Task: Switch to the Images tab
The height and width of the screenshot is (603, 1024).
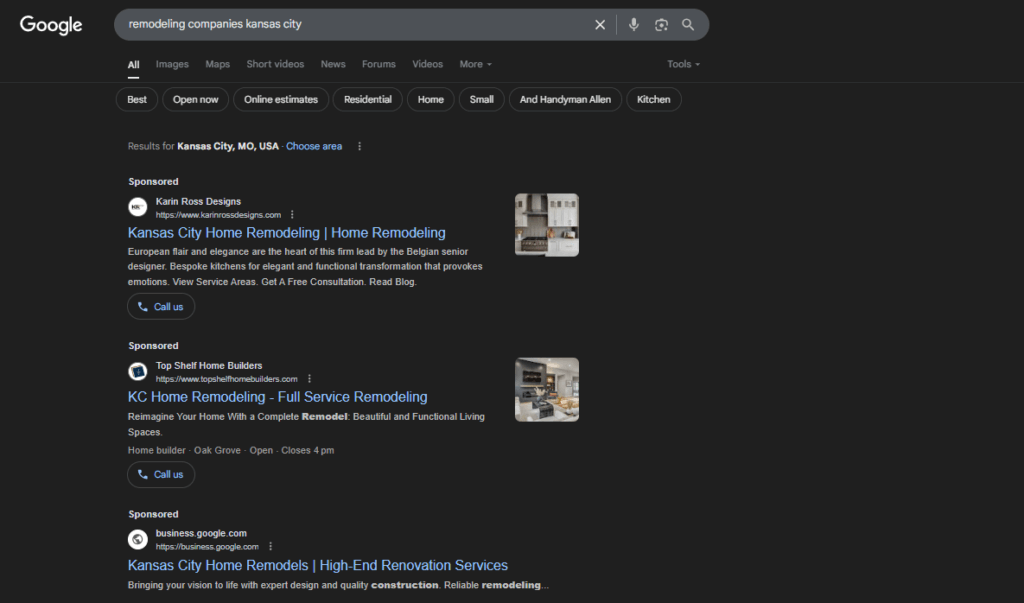Action: point(172,64)
